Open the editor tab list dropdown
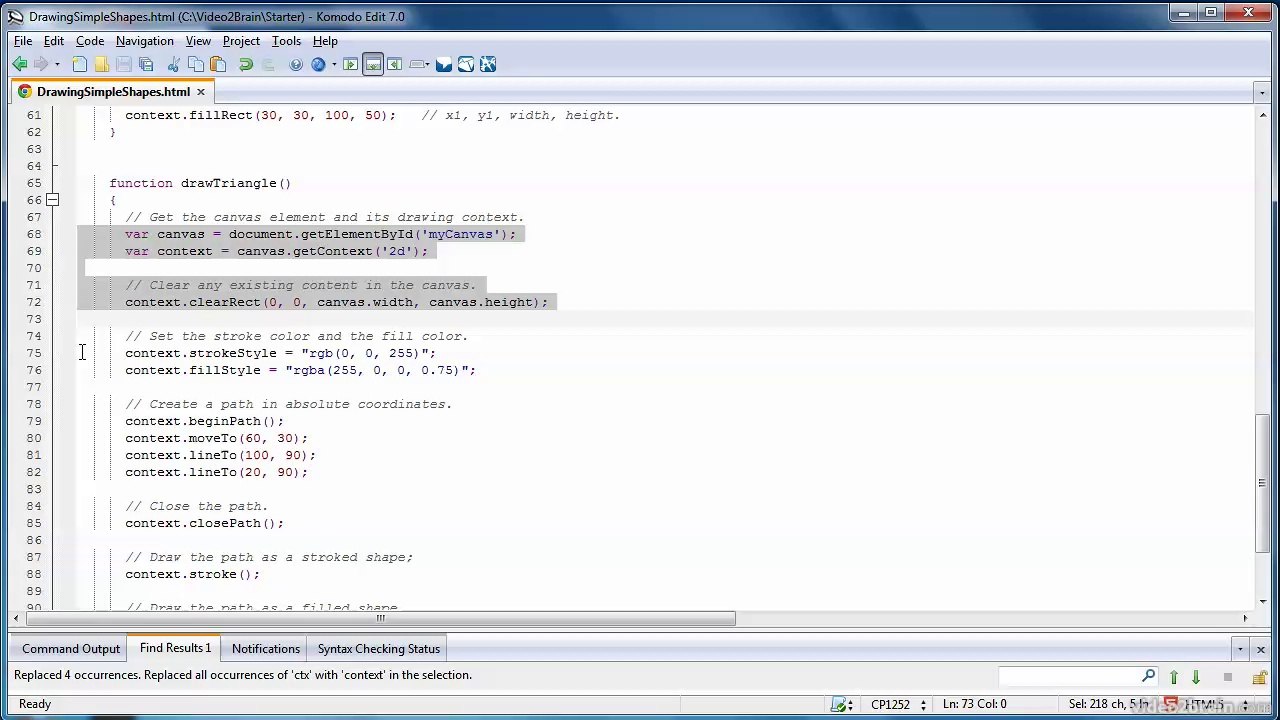The width and height of the screenshot is (1280, 720). click(1261, 92)
